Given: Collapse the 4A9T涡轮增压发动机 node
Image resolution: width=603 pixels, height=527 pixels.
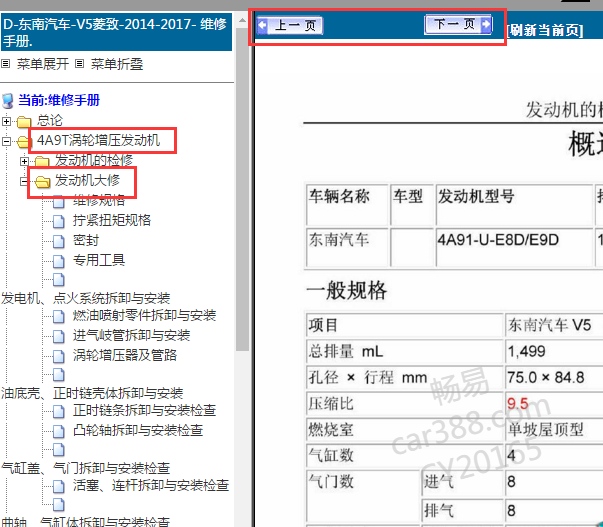Looking at the screenshot, I should pyautogui.click(x=6, y=141).
